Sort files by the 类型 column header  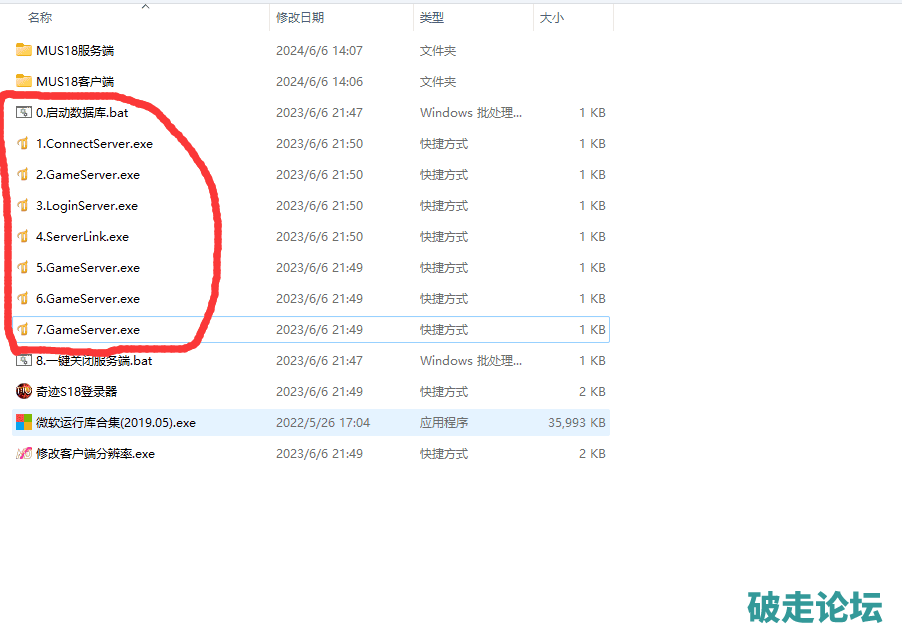click(x=432, y=18)
